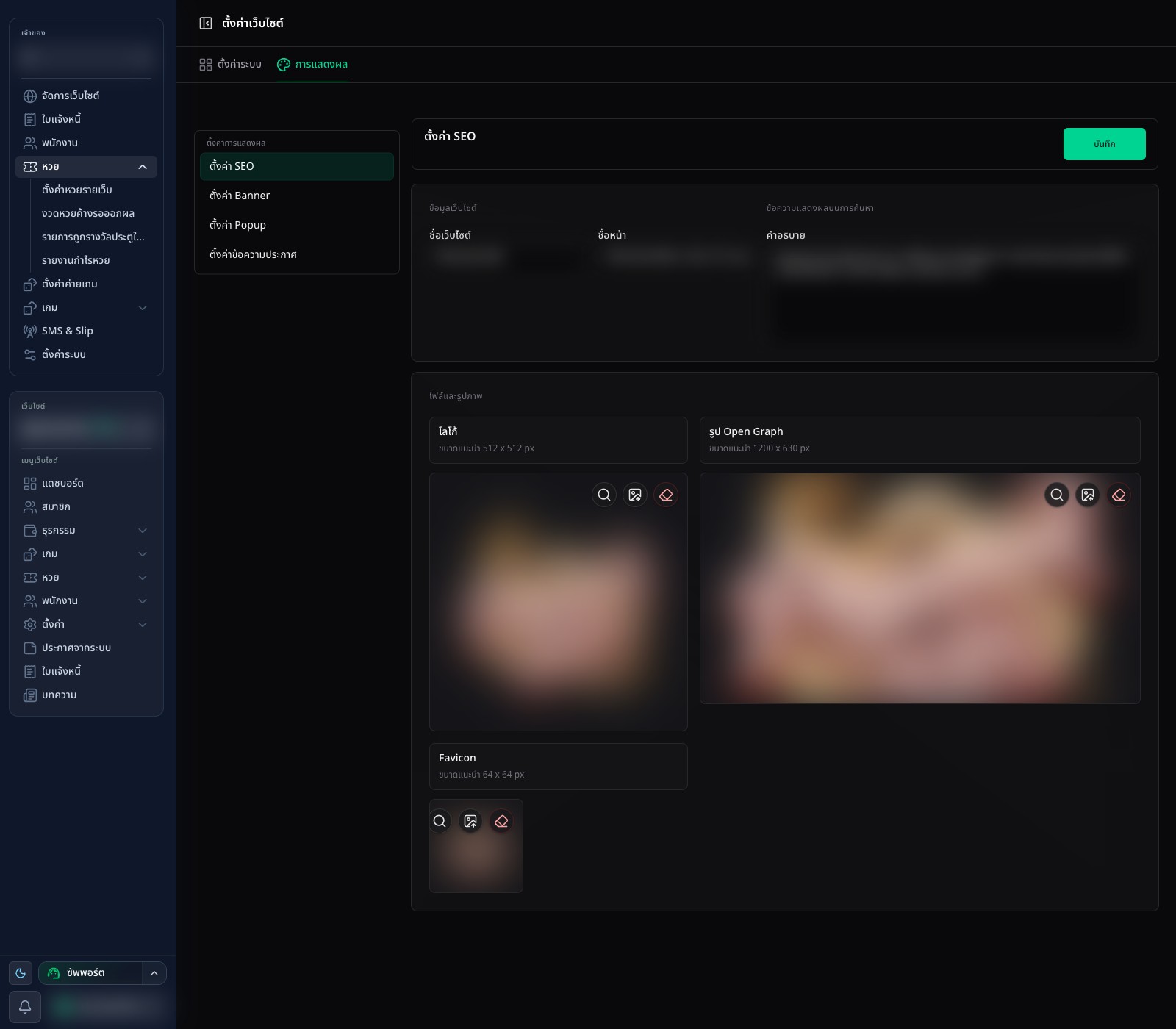Open the notification bell icon
The width and height of the screenshot is (1176, 1029).
pyautogui.click(x=25, y=1006)
